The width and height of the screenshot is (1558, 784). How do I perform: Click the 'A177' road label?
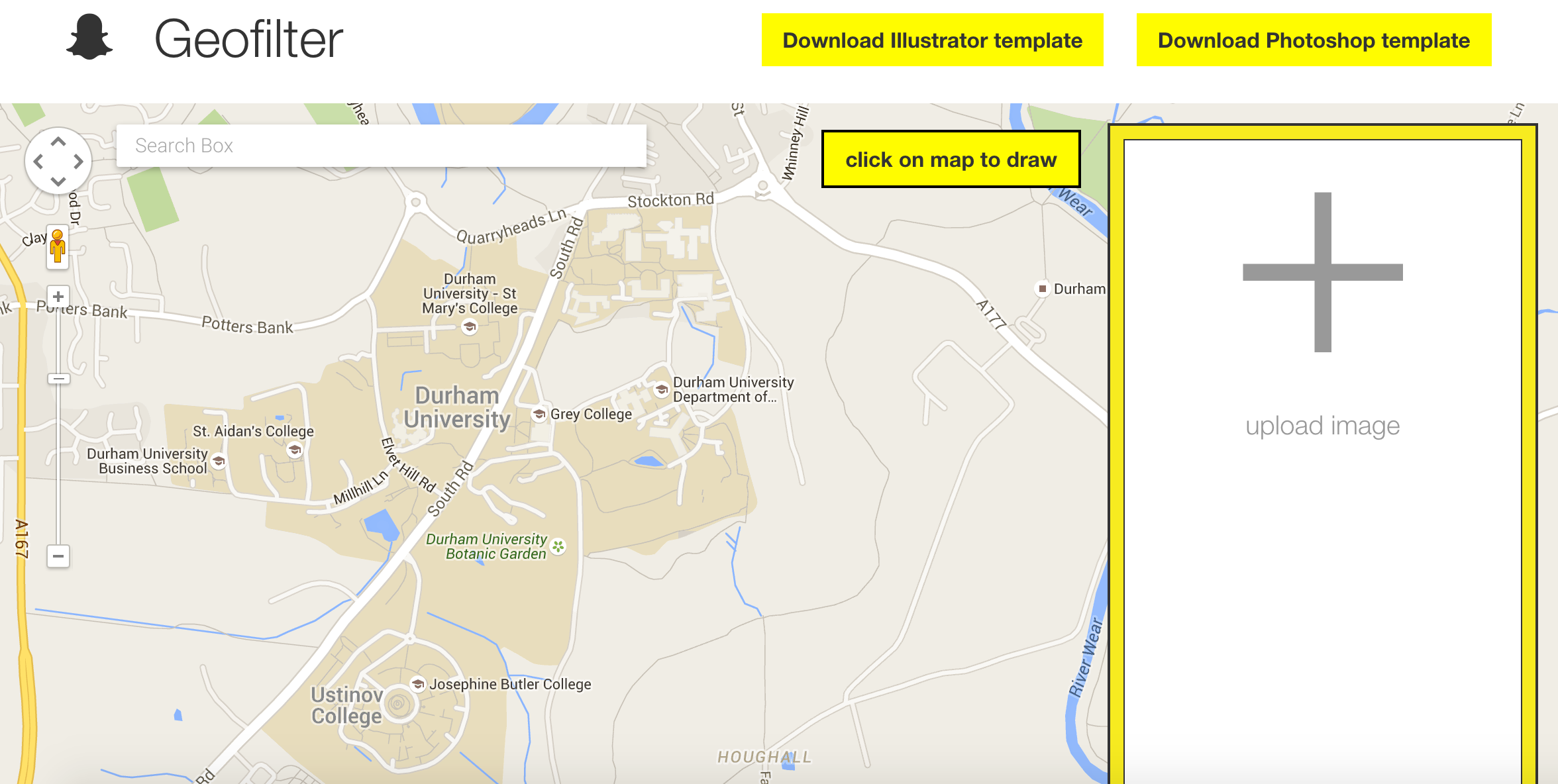(x=992, y=315)
